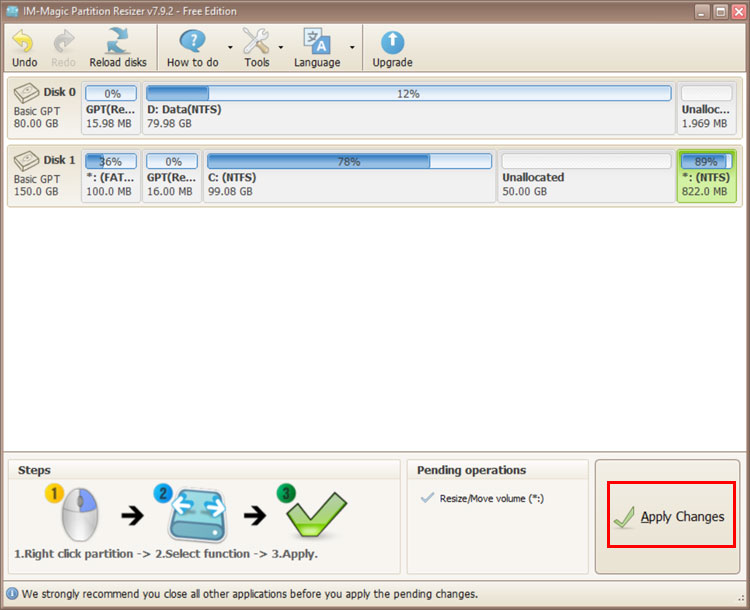The image size is (750, 610).
Task: Click the pending operation checkmark icon
Action: click(x=427, y=498)
